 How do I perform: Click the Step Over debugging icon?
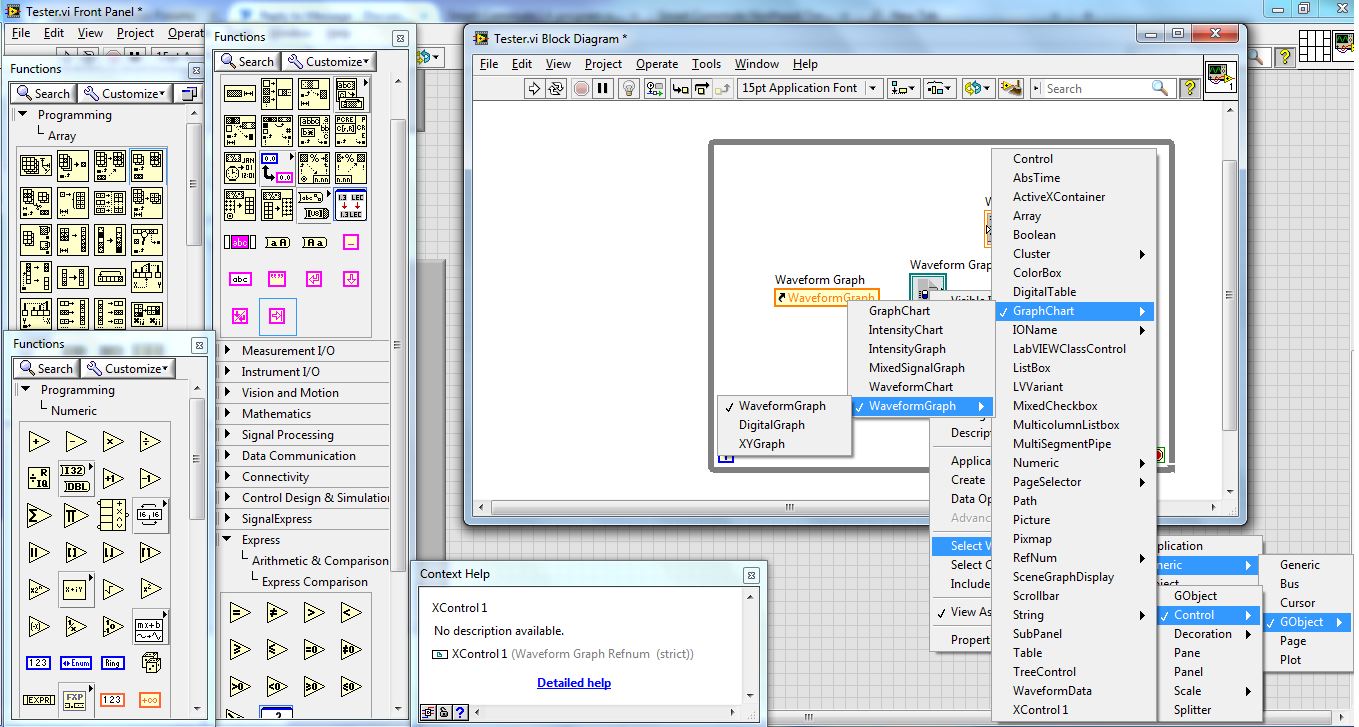coord(701,88)
